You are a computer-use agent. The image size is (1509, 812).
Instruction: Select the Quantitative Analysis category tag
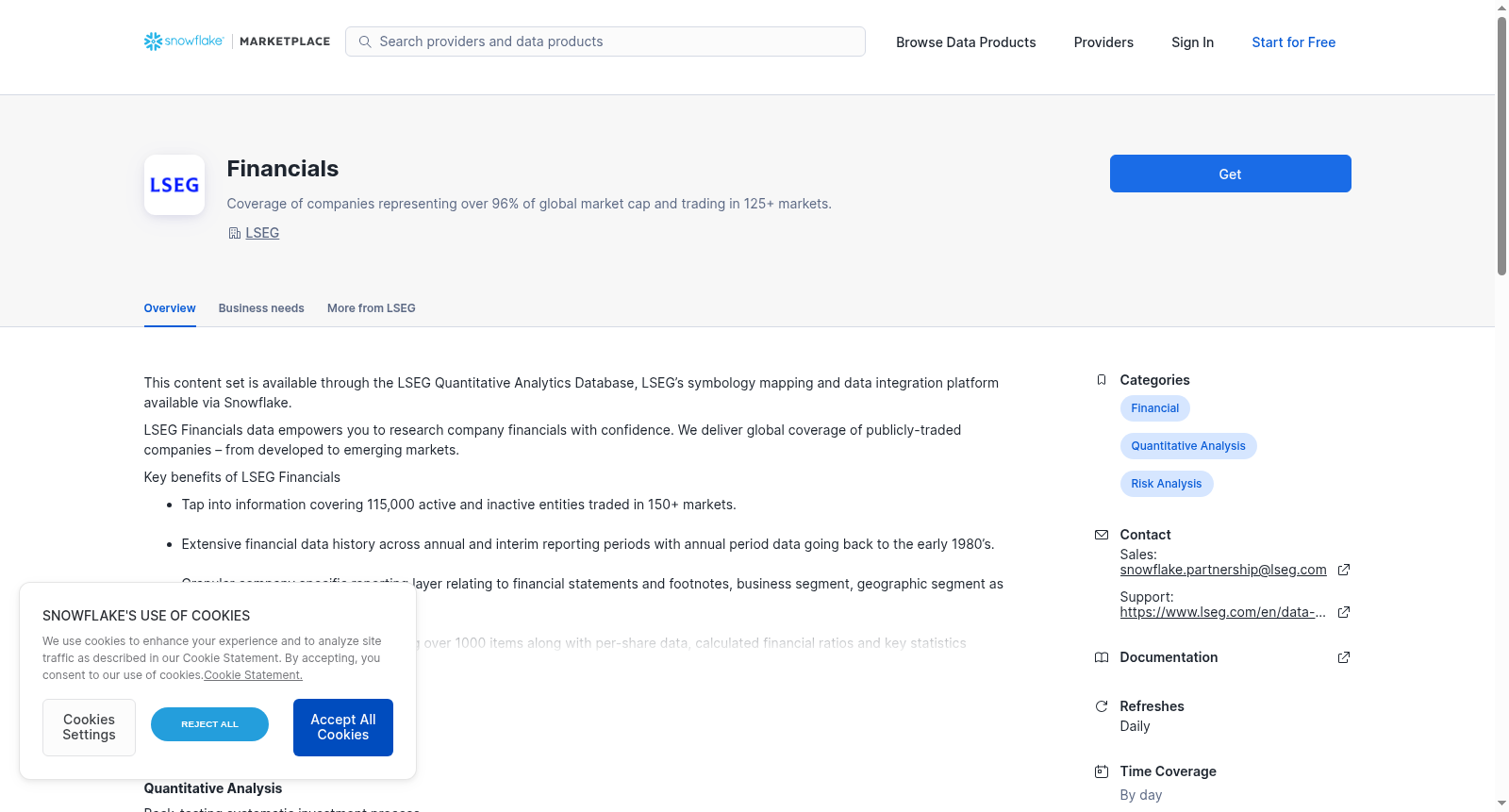[x=1188, y=446]
